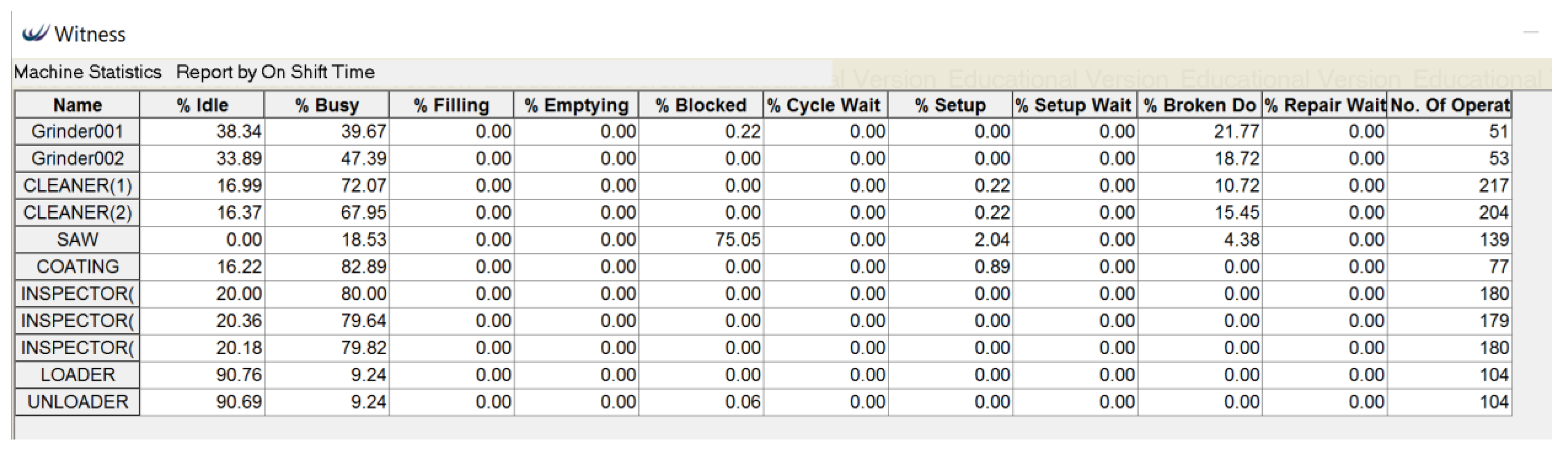The height and width of the screenshot is (451, 1568).
Task: Select the LOADER row header
Action: [x=77, y=375]
